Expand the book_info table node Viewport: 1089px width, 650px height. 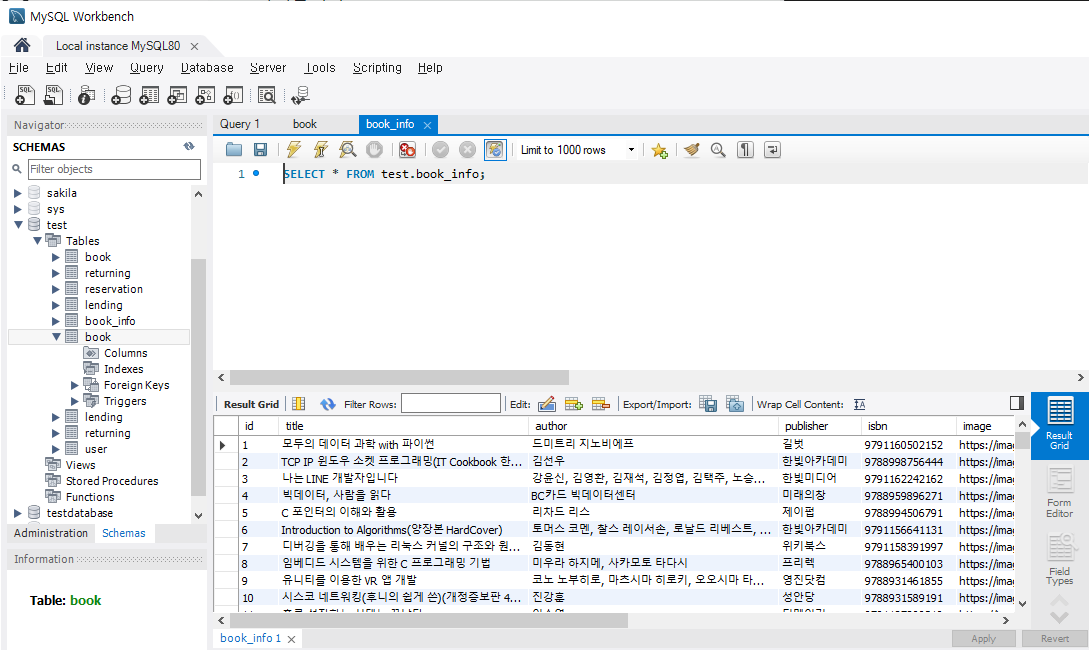click(56, 321)
